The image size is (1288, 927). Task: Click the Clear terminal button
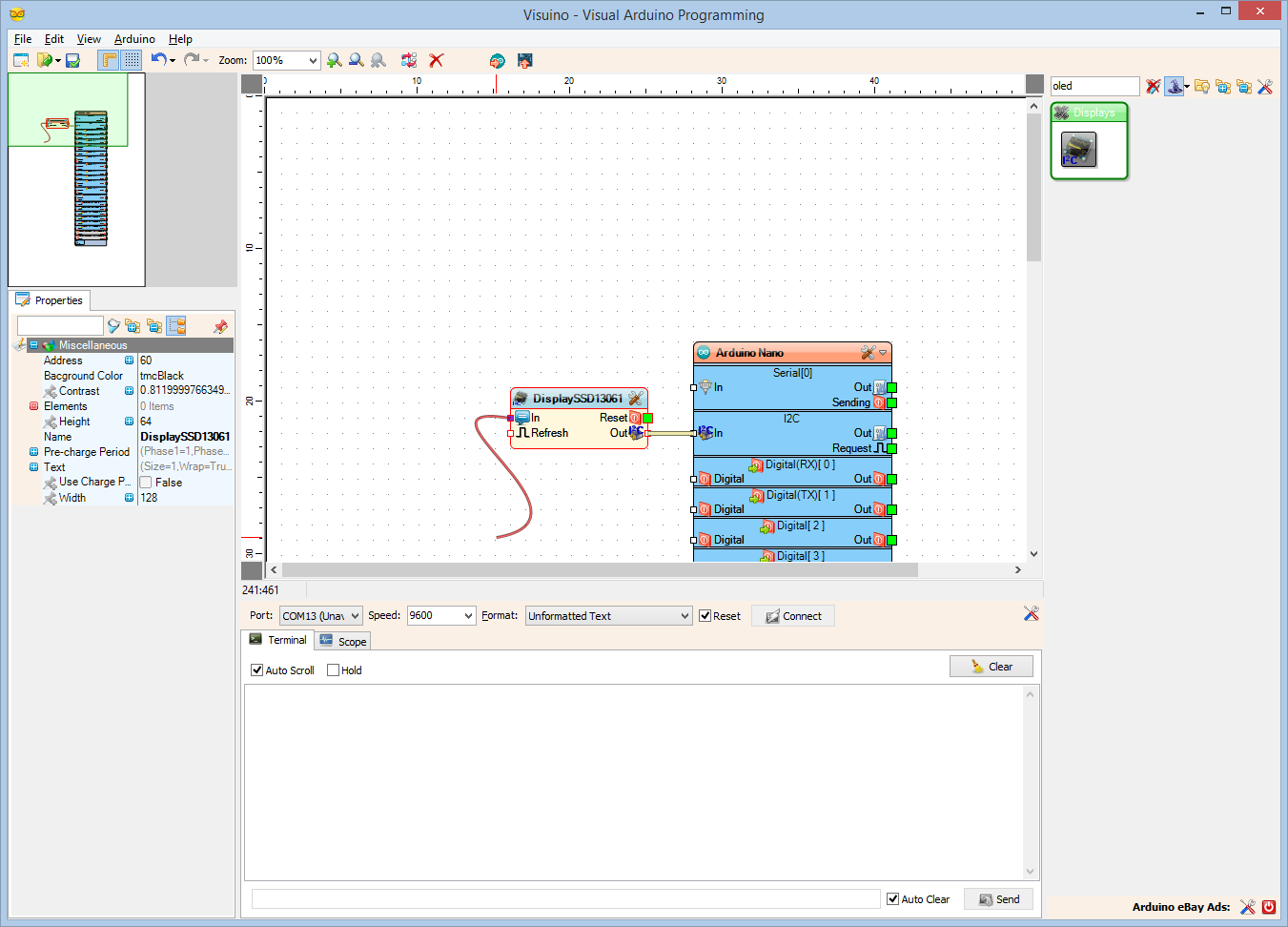pos(992,667)
